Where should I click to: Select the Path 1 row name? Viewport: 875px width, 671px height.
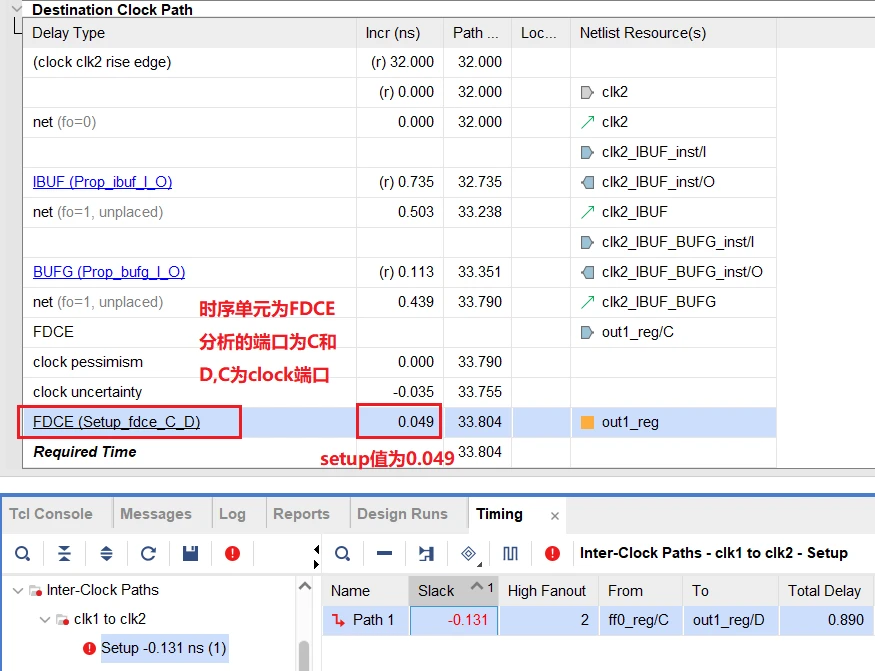(373, 620)
